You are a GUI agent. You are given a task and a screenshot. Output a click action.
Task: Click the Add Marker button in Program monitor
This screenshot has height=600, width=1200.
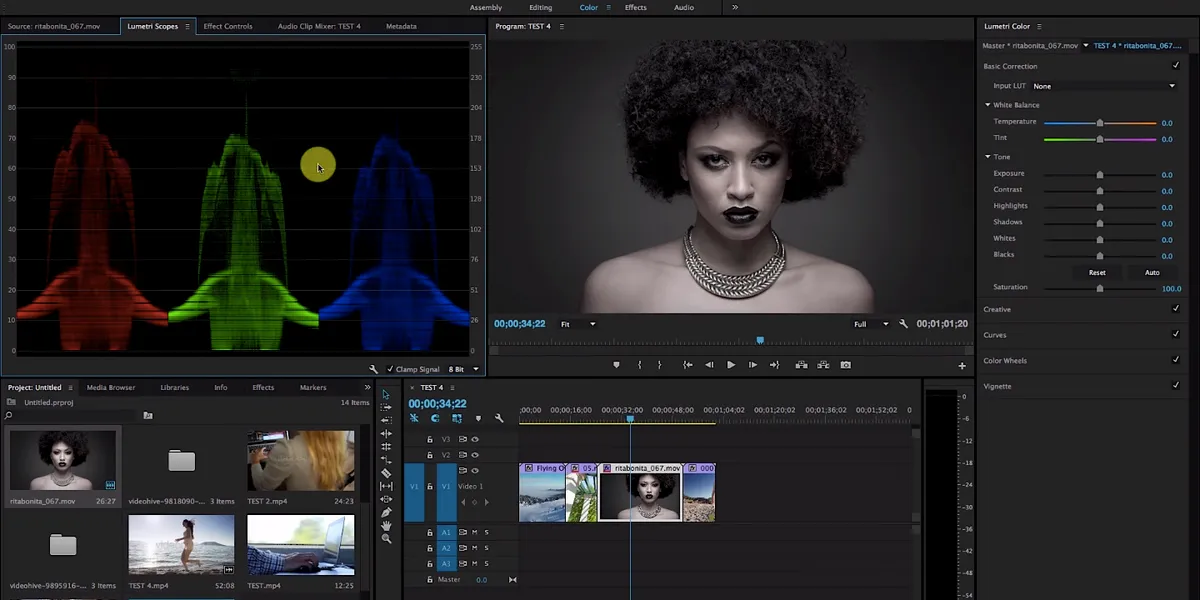coord(616,365)
